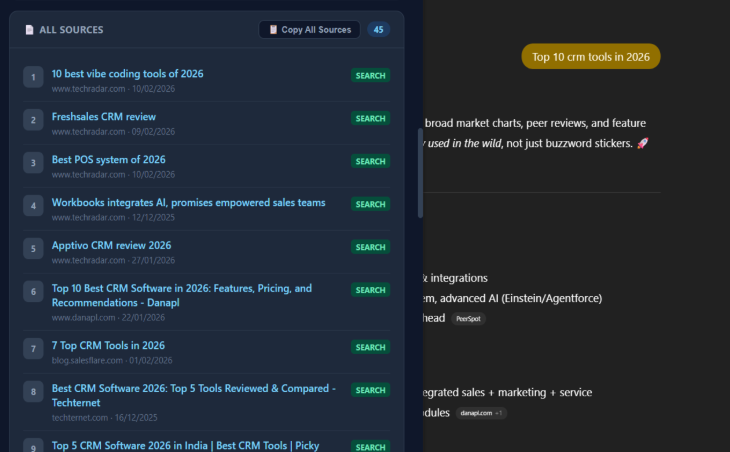The image size is (730, 452).
Task: Click the danapl.com +1 citation chip
Action: [x=481, y=413]
